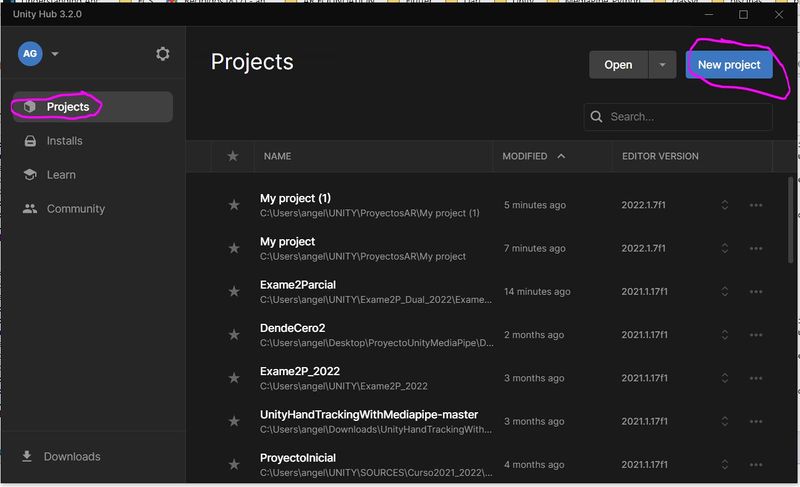Select the Projects sidebar tab
This screenshot has width=800, height=487.
(x=92, y=107)
